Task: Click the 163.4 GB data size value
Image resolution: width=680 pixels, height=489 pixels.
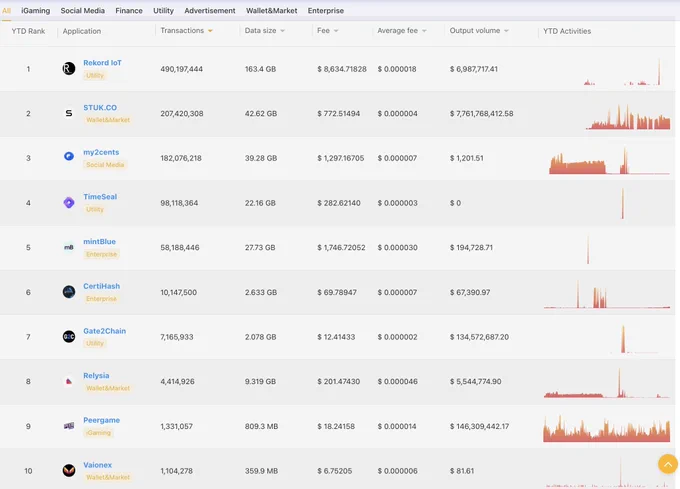Action: tap(260, 69)
